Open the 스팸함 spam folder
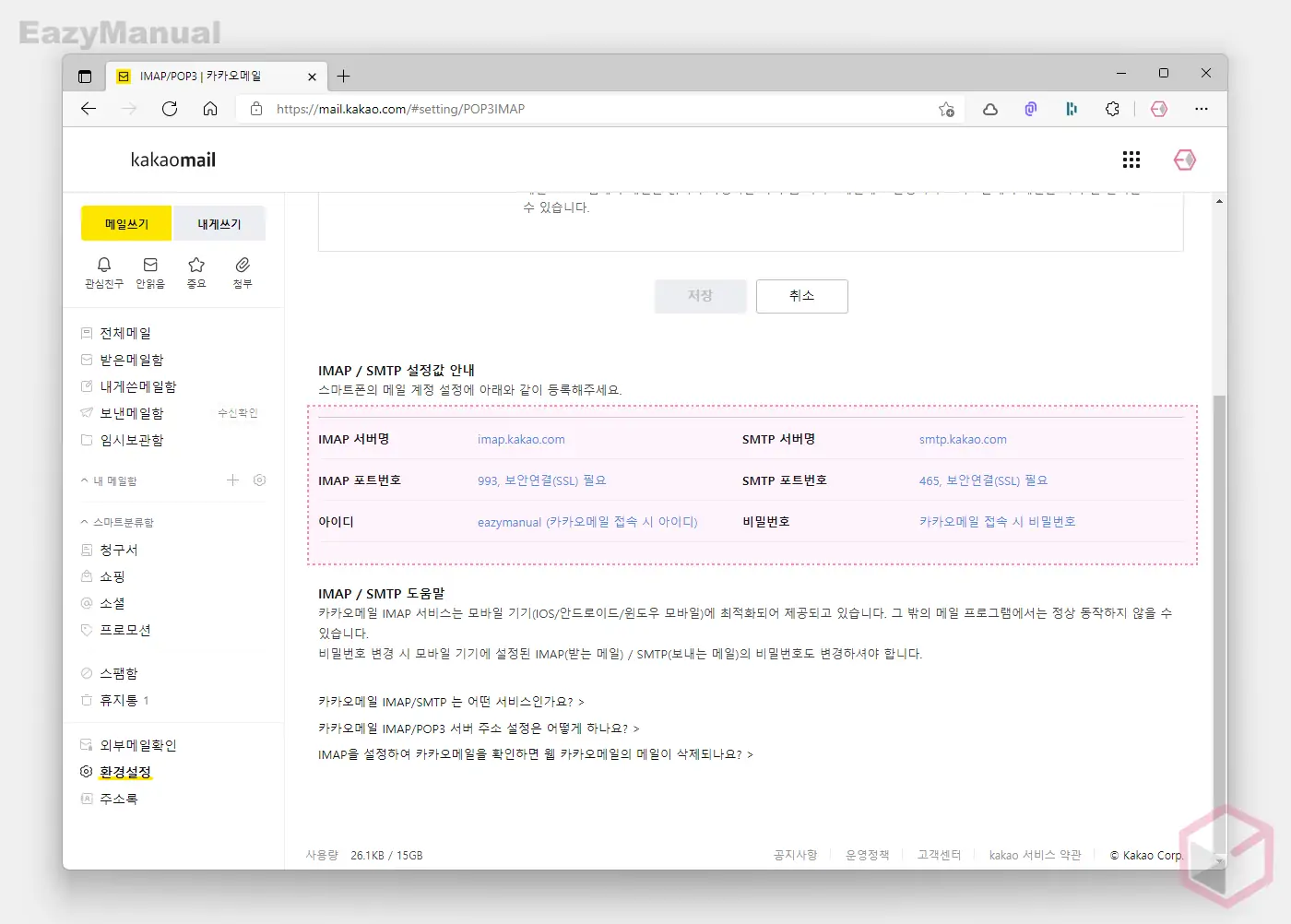 coord(119,673)
